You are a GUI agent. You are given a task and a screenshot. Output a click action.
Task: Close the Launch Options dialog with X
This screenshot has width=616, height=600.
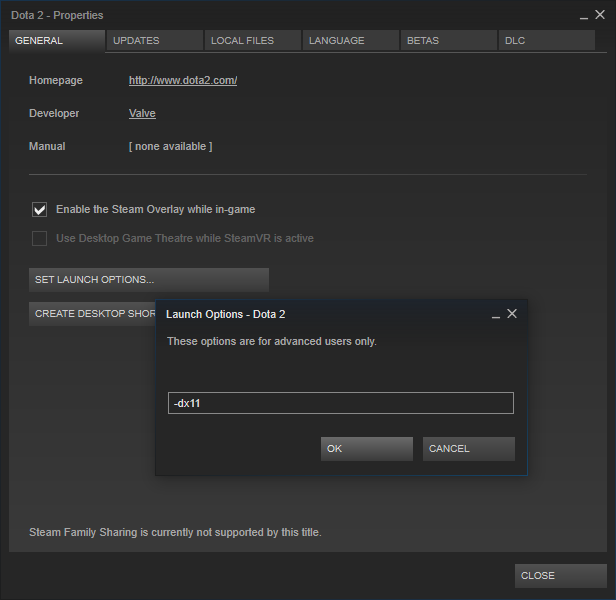coord(512,314)
